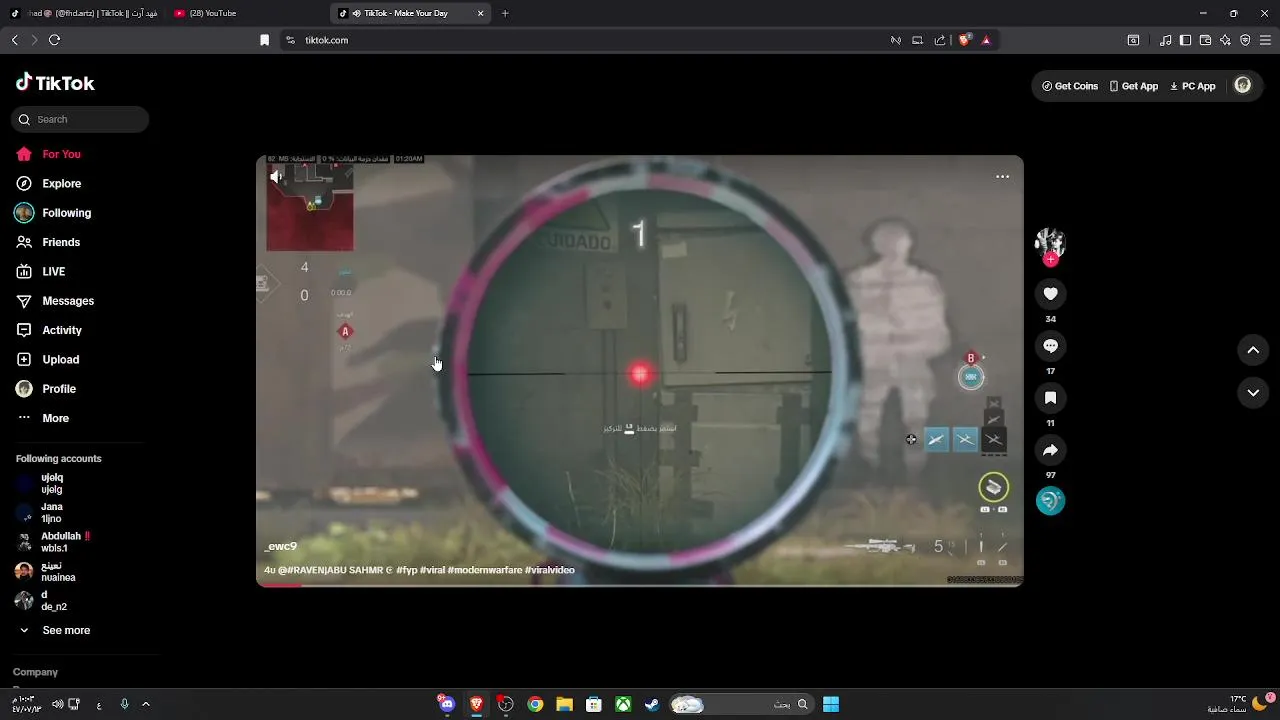Screen dimensions: 1280x720
Task: Open the _ewc9 creator username link
Action: [281, 547]
